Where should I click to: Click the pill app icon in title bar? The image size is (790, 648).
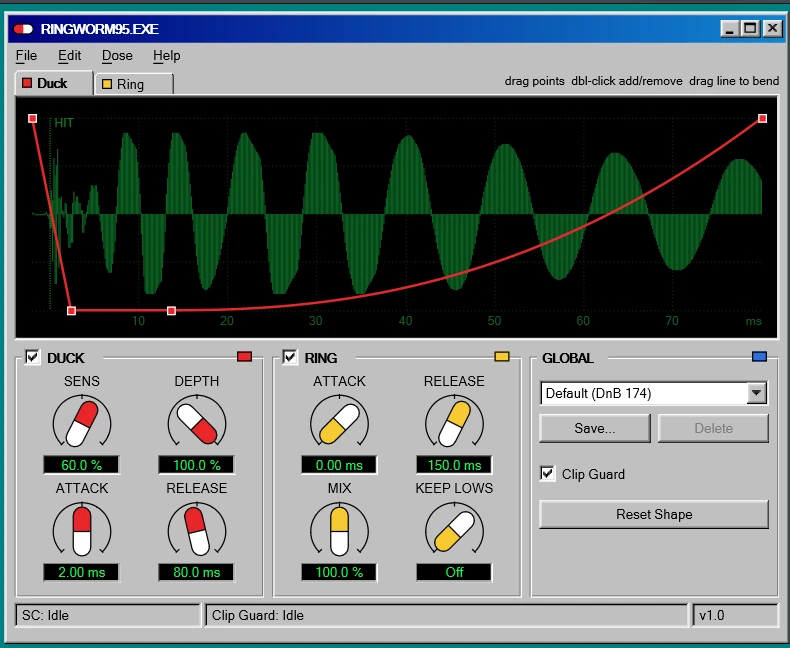pos(23,29)
